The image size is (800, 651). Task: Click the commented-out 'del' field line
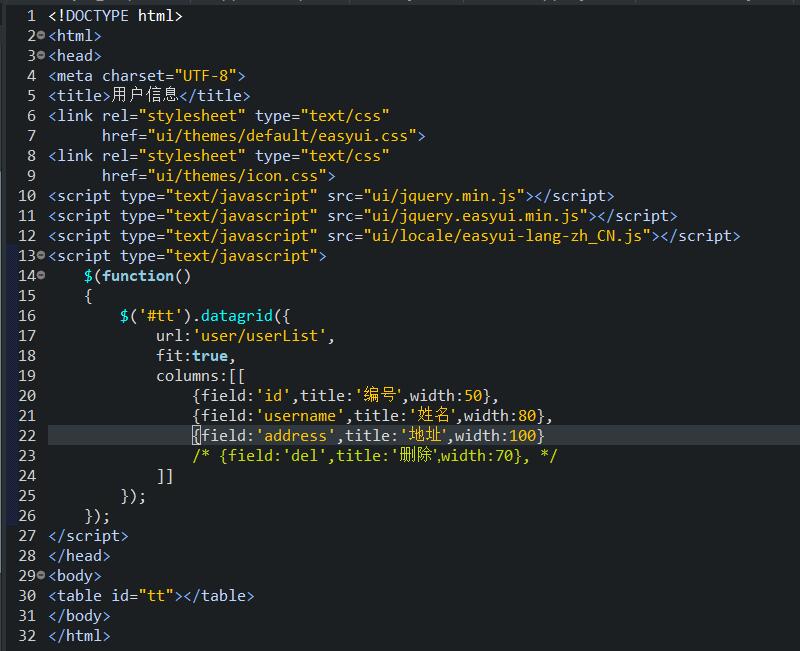(375, 455)
